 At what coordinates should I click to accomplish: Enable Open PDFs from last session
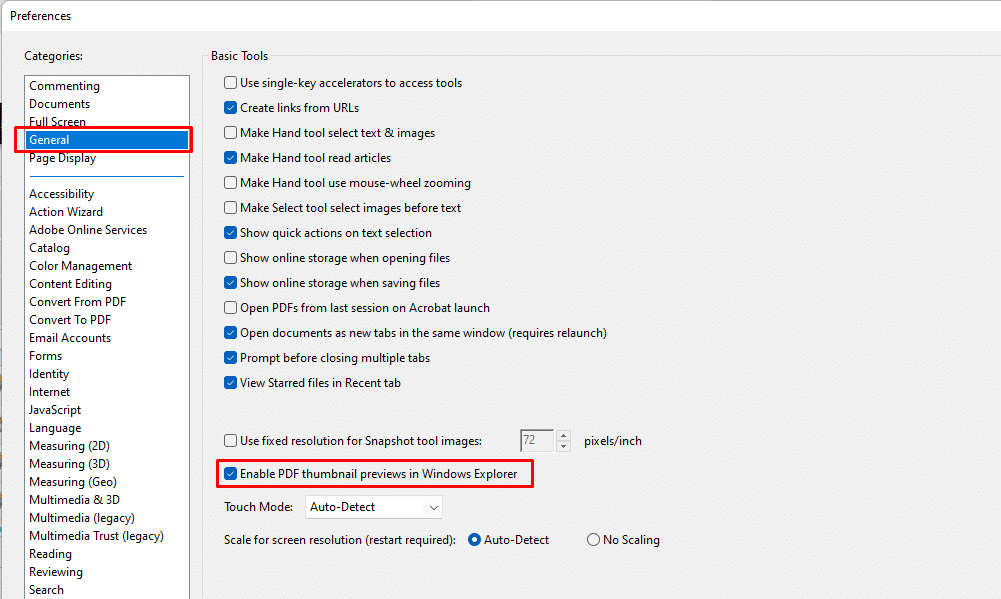point(231,308)
